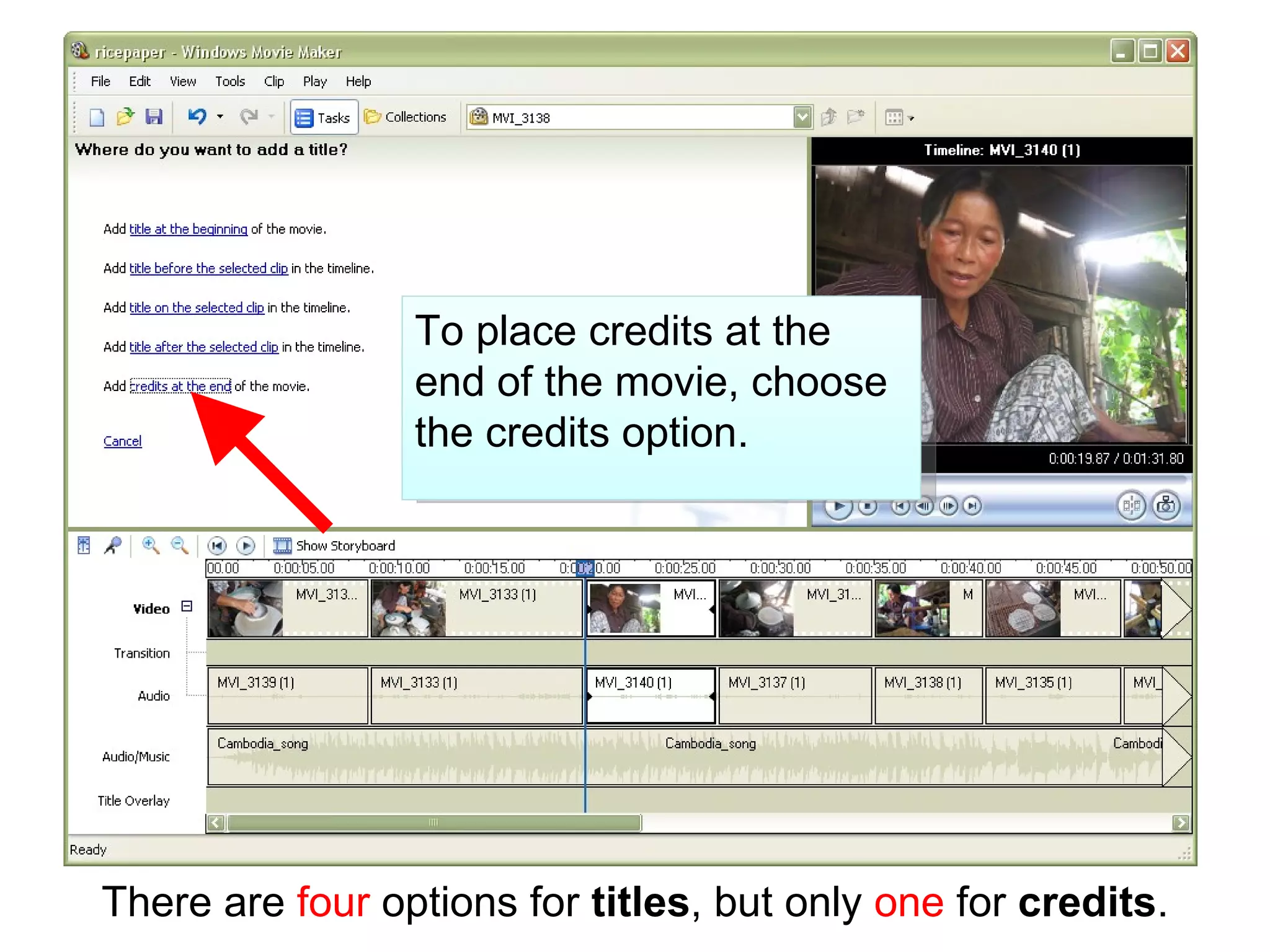Open the MVI_3138 collection dropdown
Image resolution: width=1270 pixels, height=952 pixels.
802,117
